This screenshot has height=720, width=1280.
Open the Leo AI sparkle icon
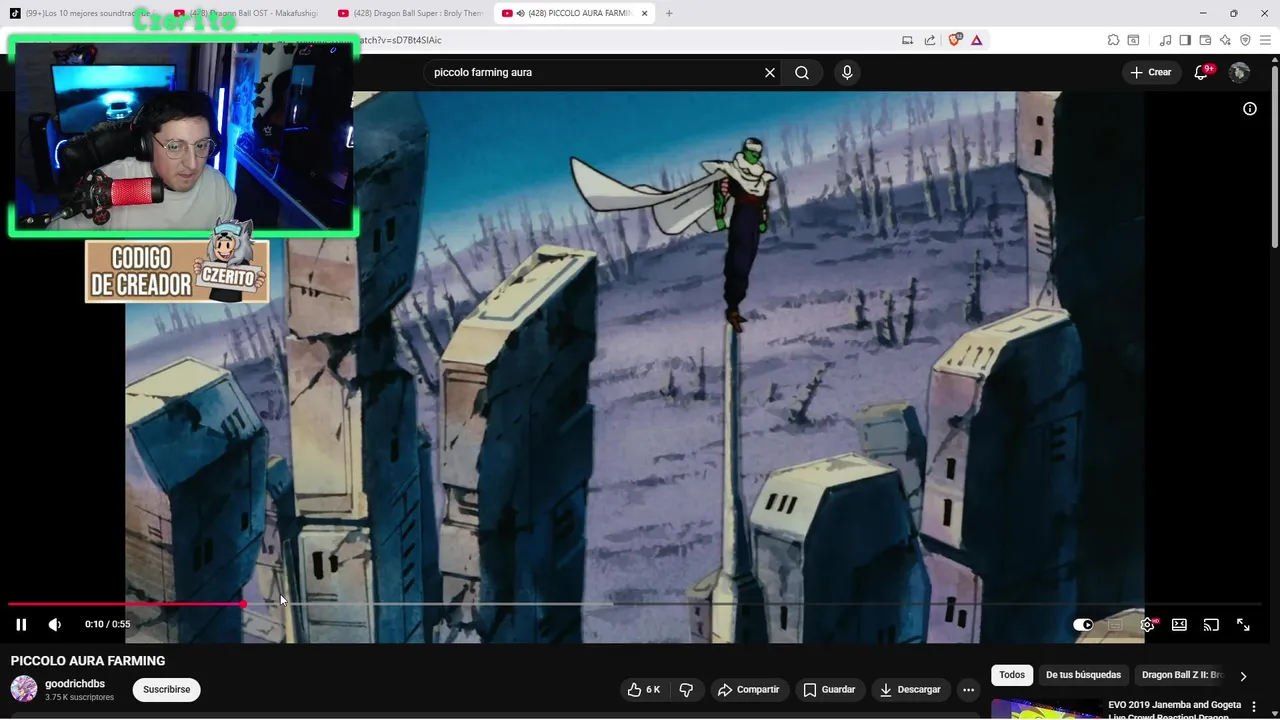(x=1225, y=40)
